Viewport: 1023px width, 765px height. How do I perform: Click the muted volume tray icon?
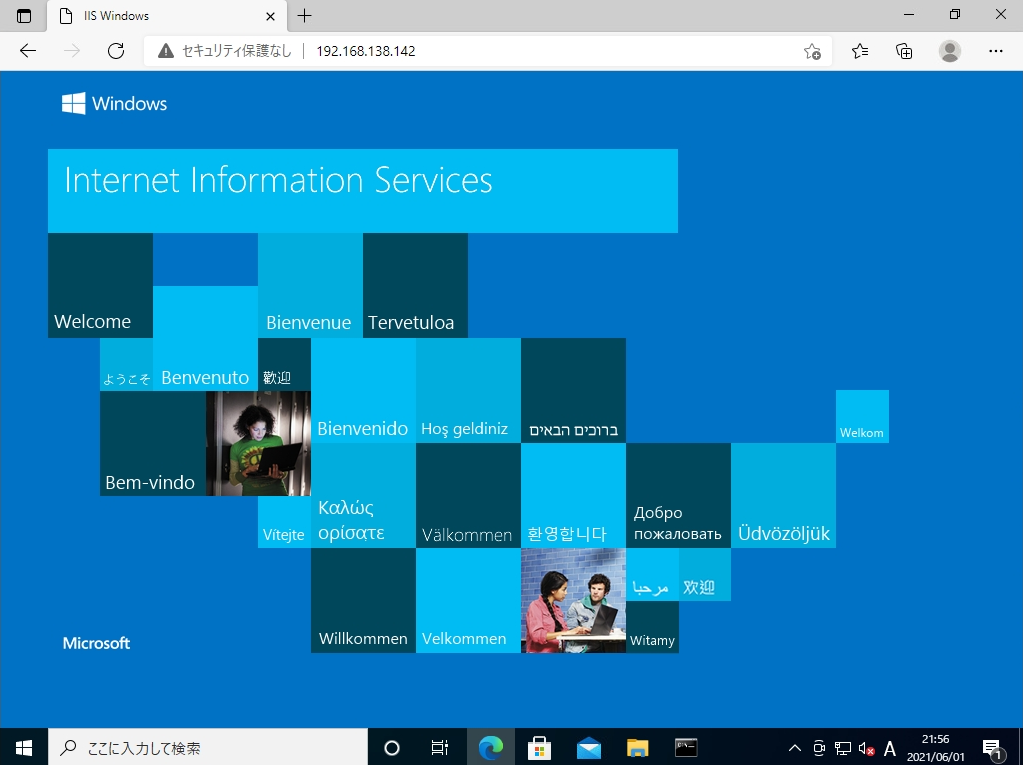[866, 747]
